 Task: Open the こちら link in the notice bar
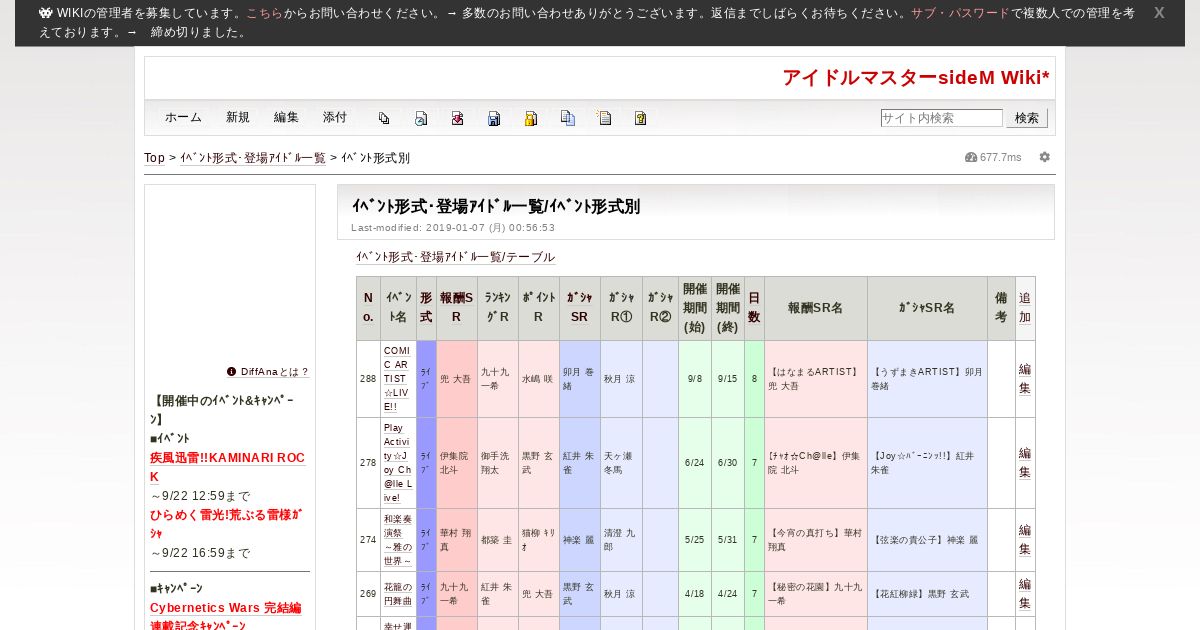coord(264,13)
